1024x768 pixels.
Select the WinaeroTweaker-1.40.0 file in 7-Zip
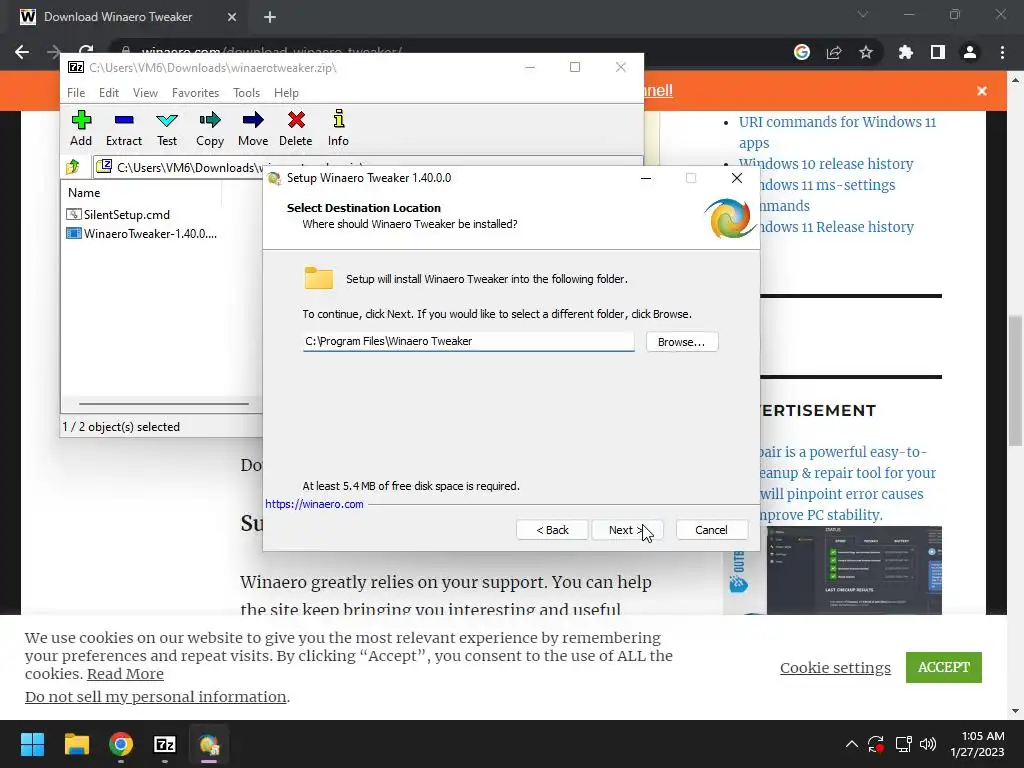(x=142, y=234)
